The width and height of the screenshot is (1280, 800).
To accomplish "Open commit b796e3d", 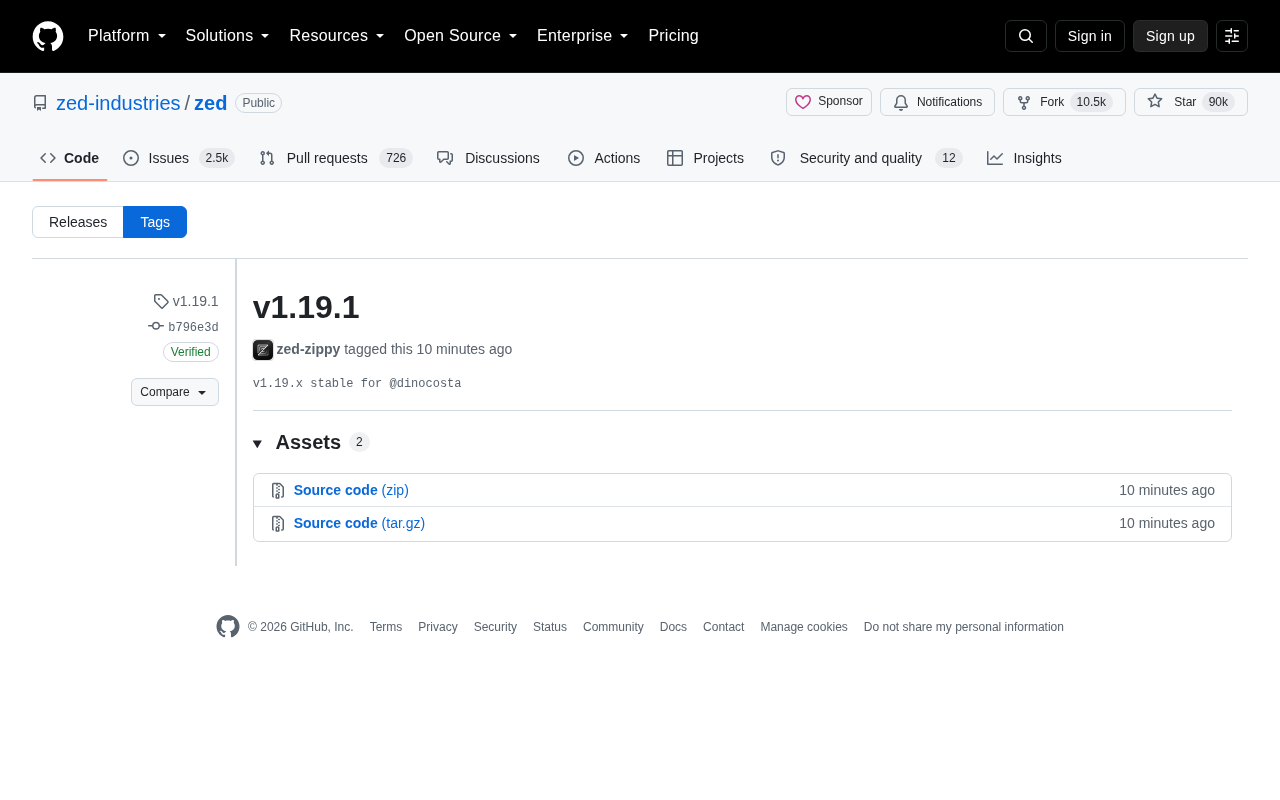I will click(x=184, y=327).
